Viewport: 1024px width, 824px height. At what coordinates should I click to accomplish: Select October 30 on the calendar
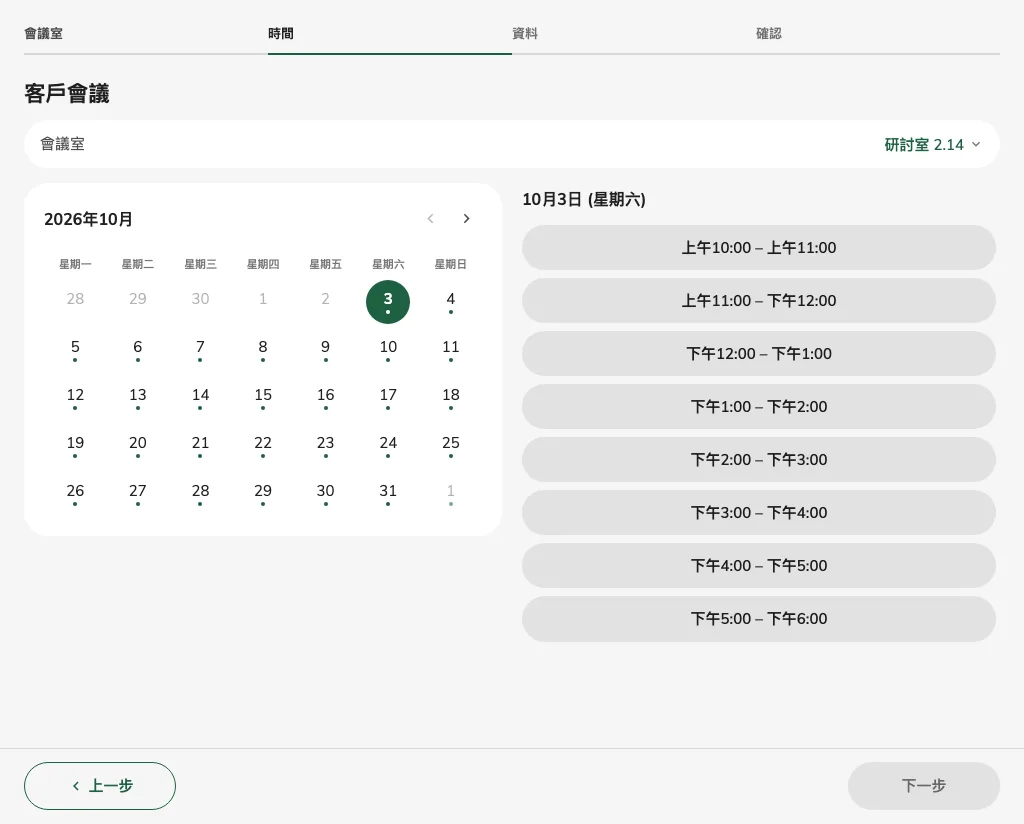tap(325, 494)
